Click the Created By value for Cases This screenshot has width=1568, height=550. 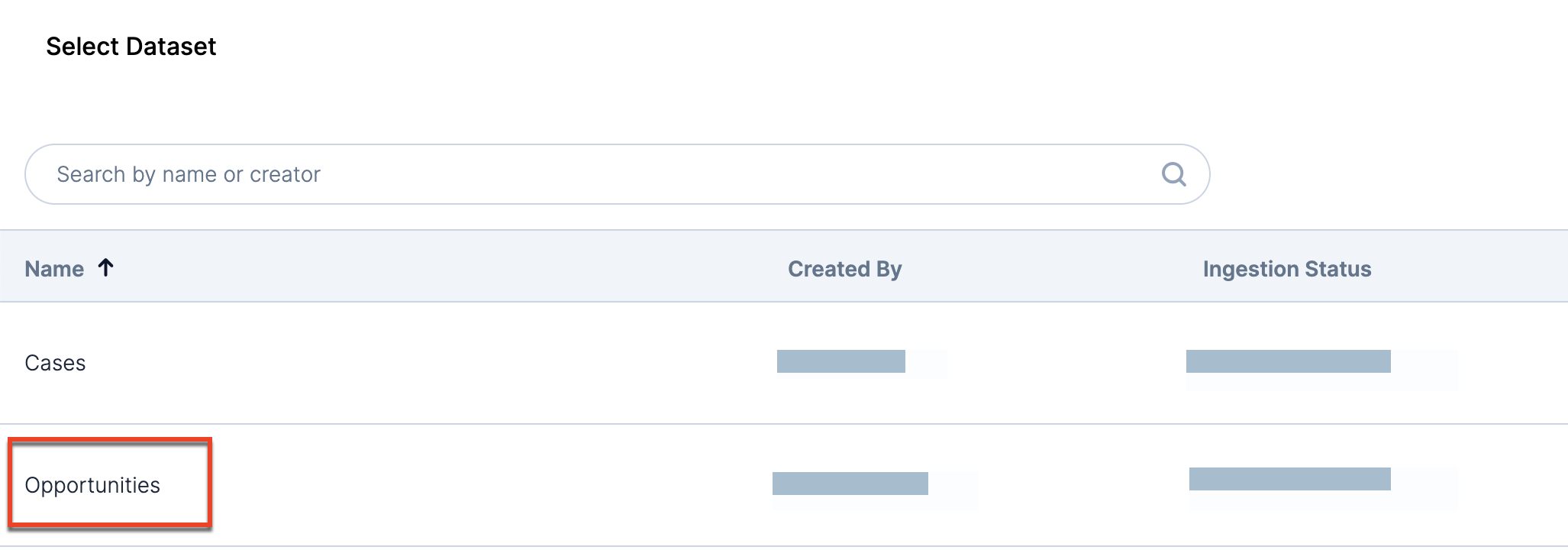pyautogui.click(x=841, y=361)
